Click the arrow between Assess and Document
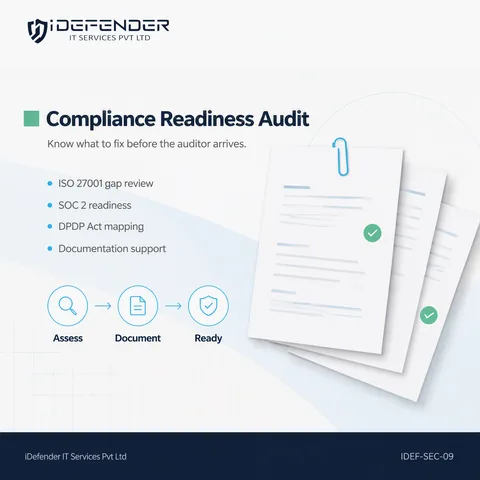This screenshot has height=480, width=480. click(103, 306)
